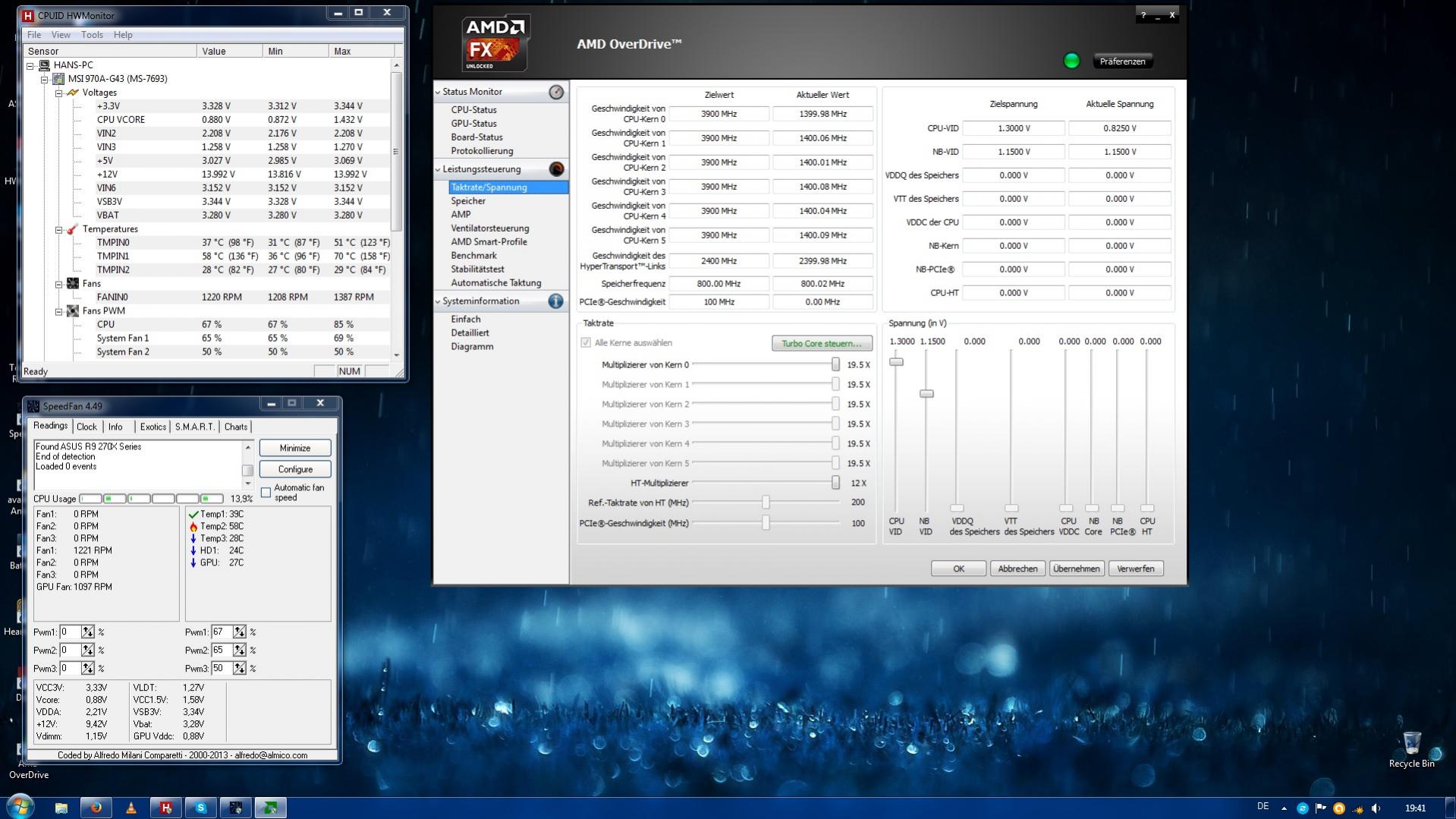Switch to the Charts tab in SpeedFan
This screenshot has height=819, width=1456.
[235, 427]
